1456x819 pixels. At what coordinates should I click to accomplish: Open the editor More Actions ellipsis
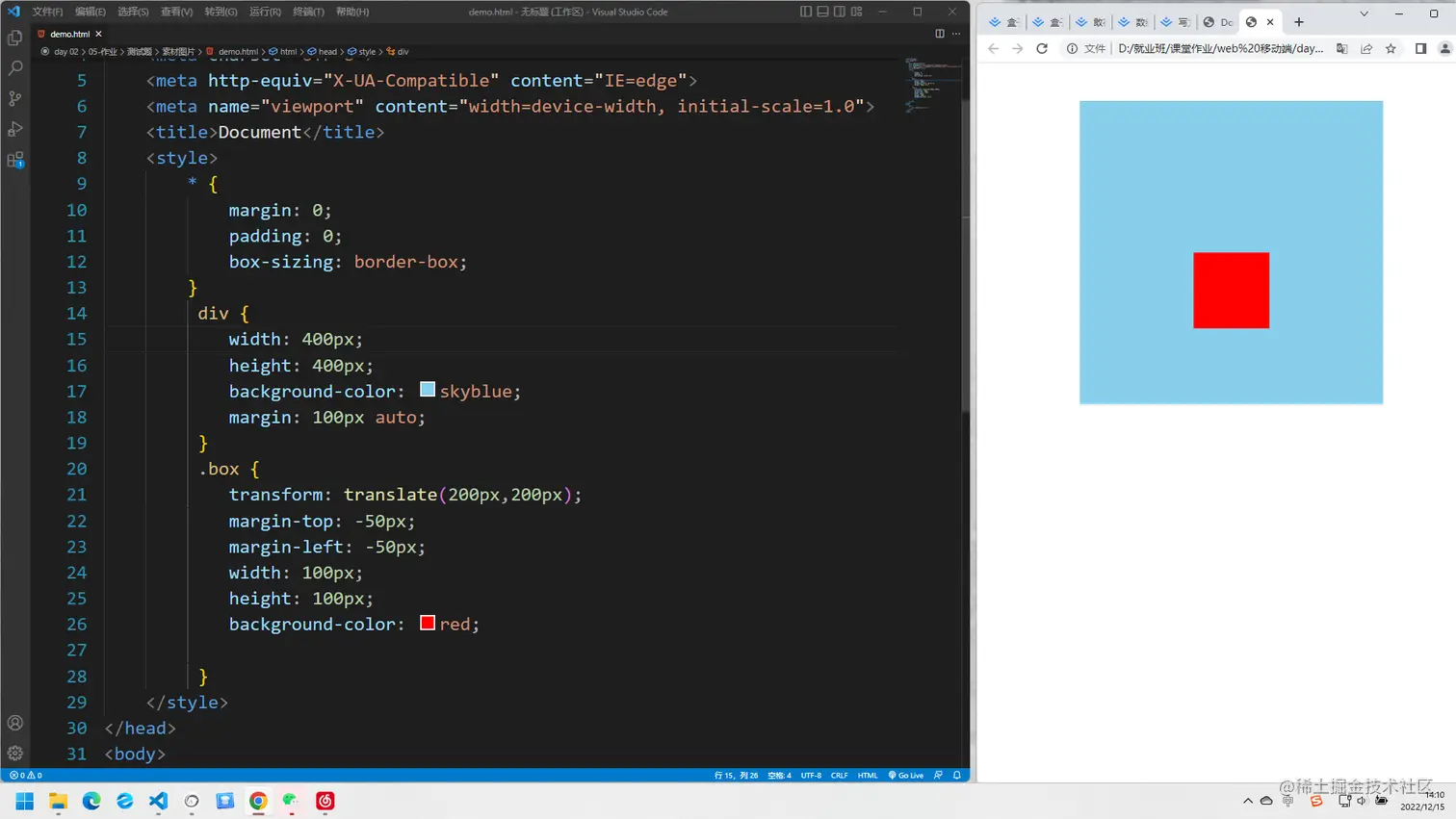[x=956, y=34]
